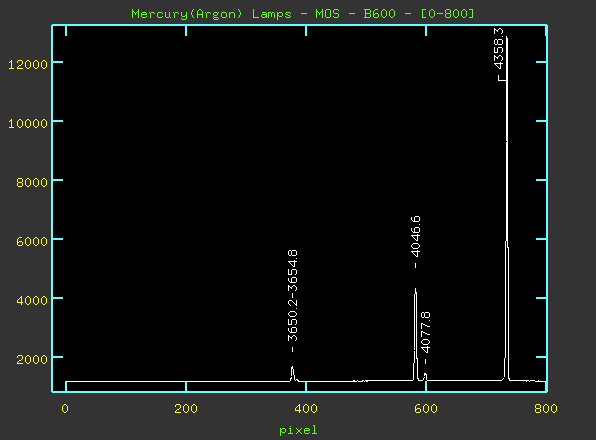Select the 4077.8 line label
The height and width of the screenshot is (440, 596).
[x=426, y=332]
